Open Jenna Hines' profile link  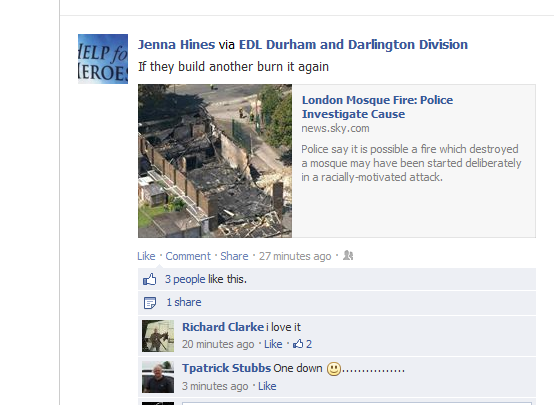click(176, 45)
